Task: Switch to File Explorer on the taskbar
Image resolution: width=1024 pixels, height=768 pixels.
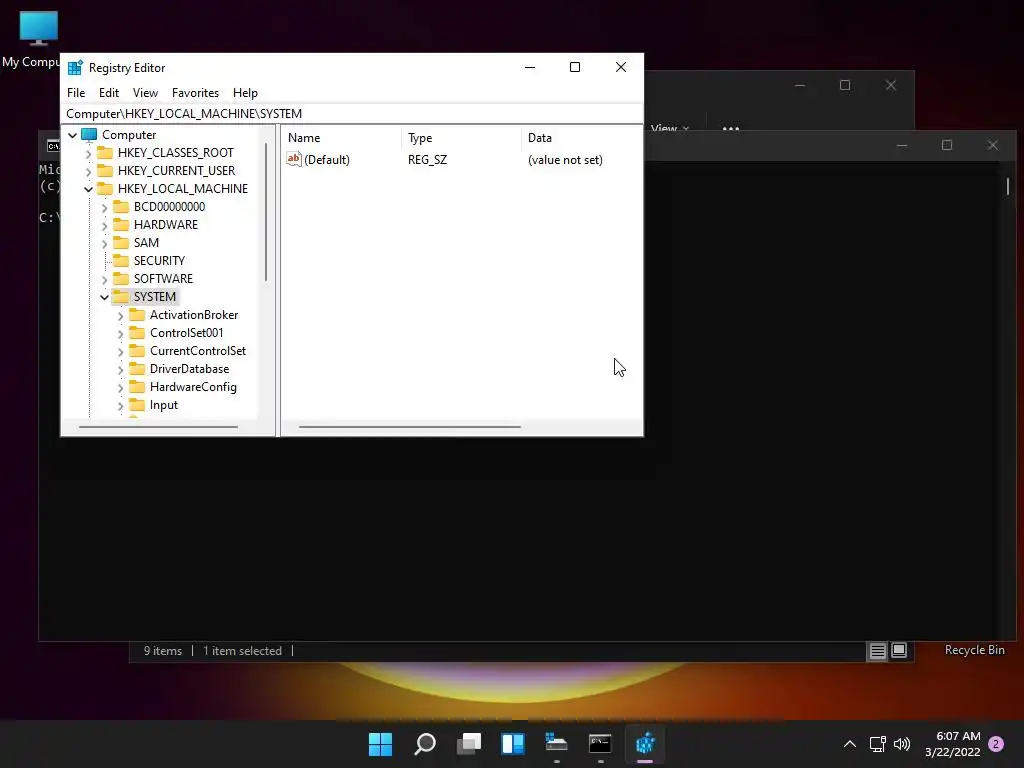Action: 556,743
